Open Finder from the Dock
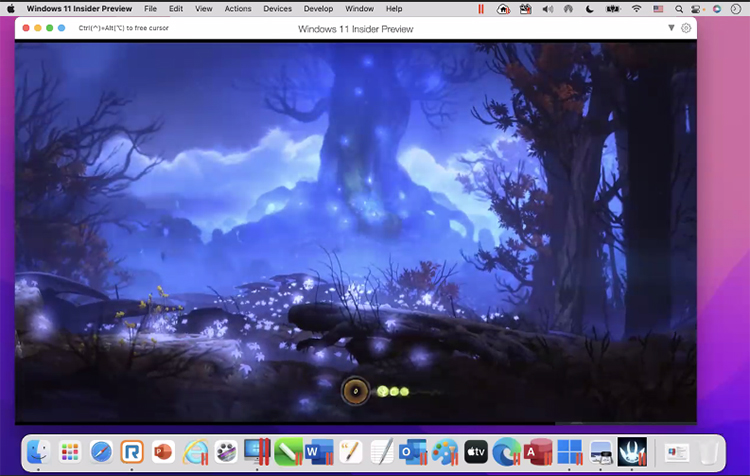The height and width of the screenshot is (476, 750). (x=38, y=452)
